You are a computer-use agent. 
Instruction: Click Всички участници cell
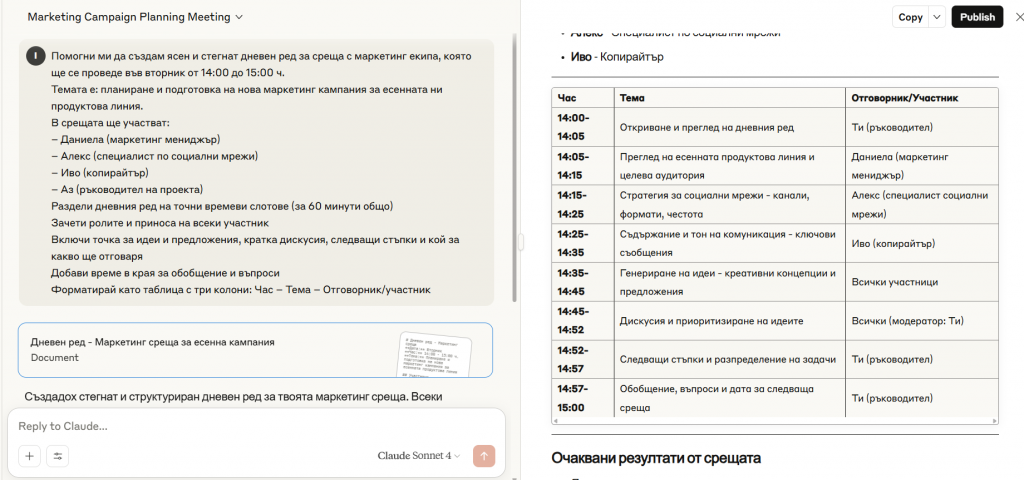(921, 282)
